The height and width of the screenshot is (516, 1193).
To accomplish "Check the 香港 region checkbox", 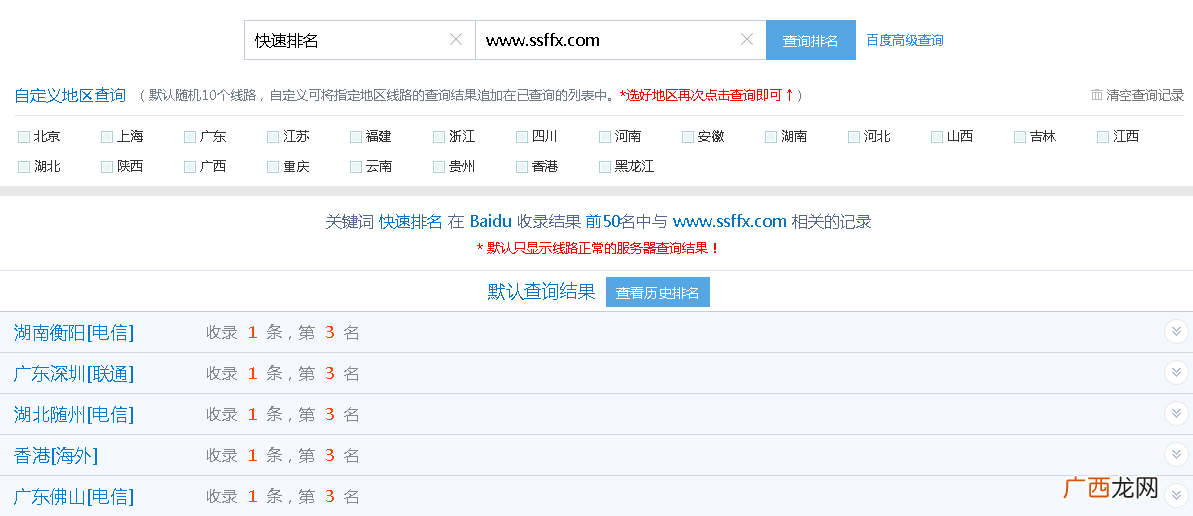I will tap(521, 167).
